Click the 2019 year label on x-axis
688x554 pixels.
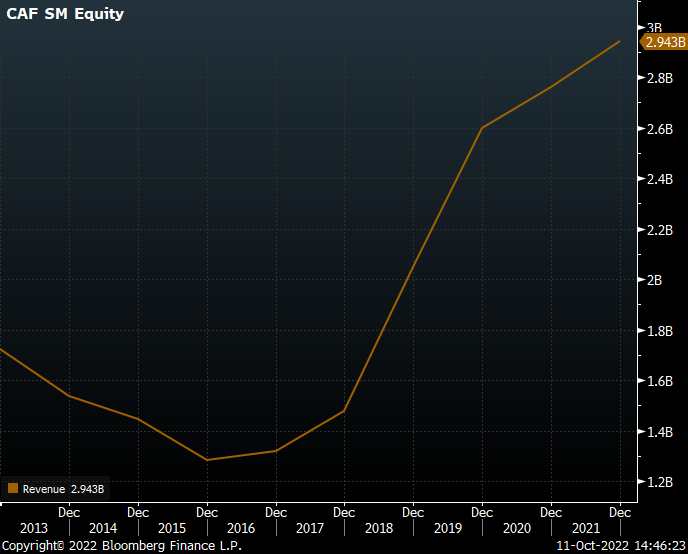[x=446, y=528]
